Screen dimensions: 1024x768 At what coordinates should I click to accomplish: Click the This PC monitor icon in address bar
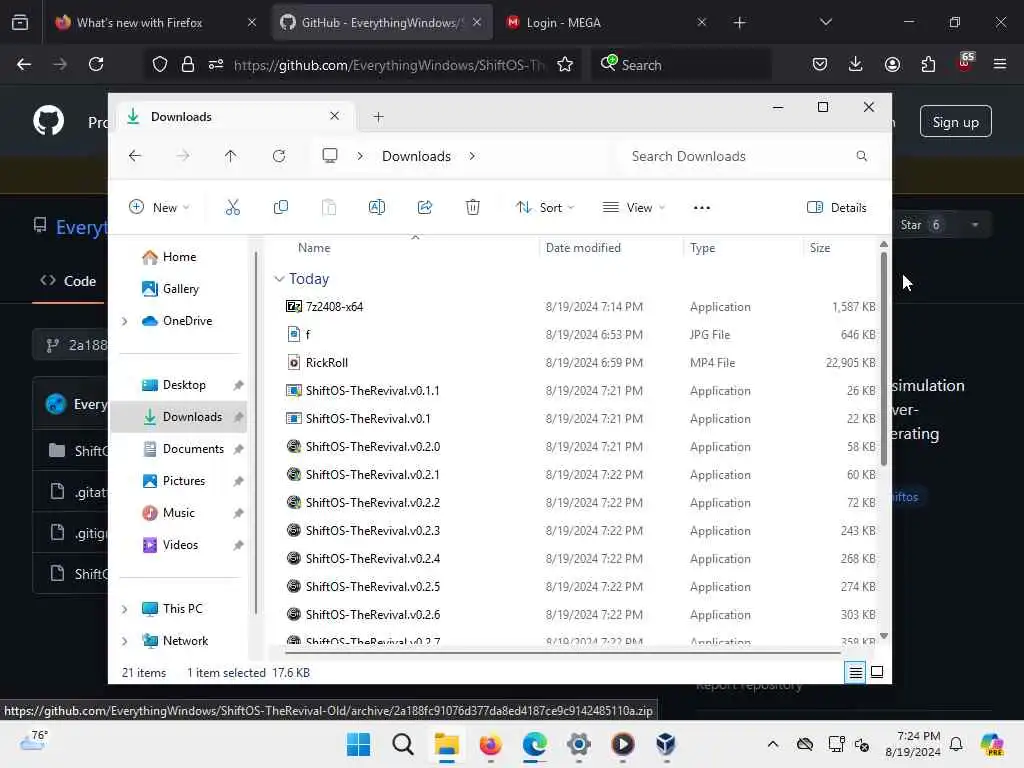pyautogui.click(x=330, y=155)
